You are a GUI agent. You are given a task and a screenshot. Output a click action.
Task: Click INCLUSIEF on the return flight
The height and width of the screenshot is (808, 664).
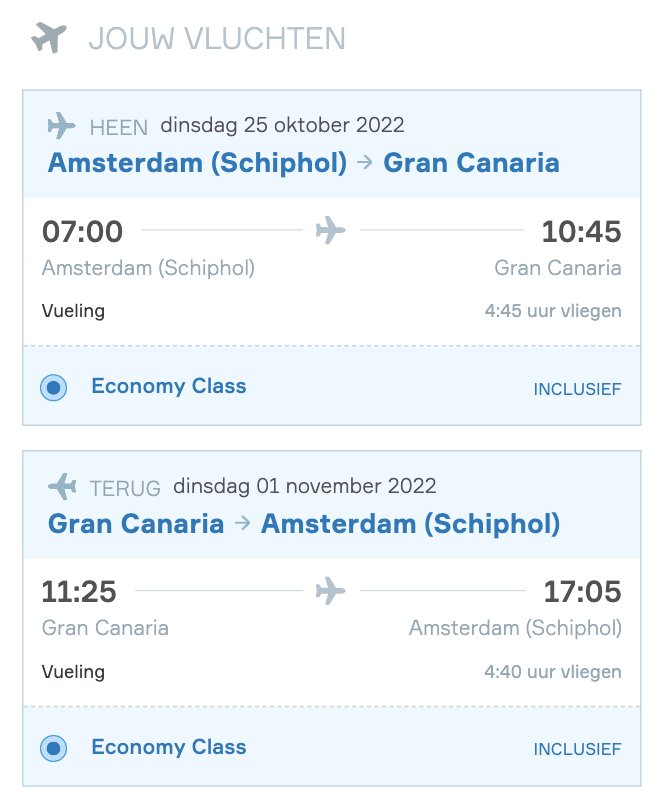click(577, 749)
